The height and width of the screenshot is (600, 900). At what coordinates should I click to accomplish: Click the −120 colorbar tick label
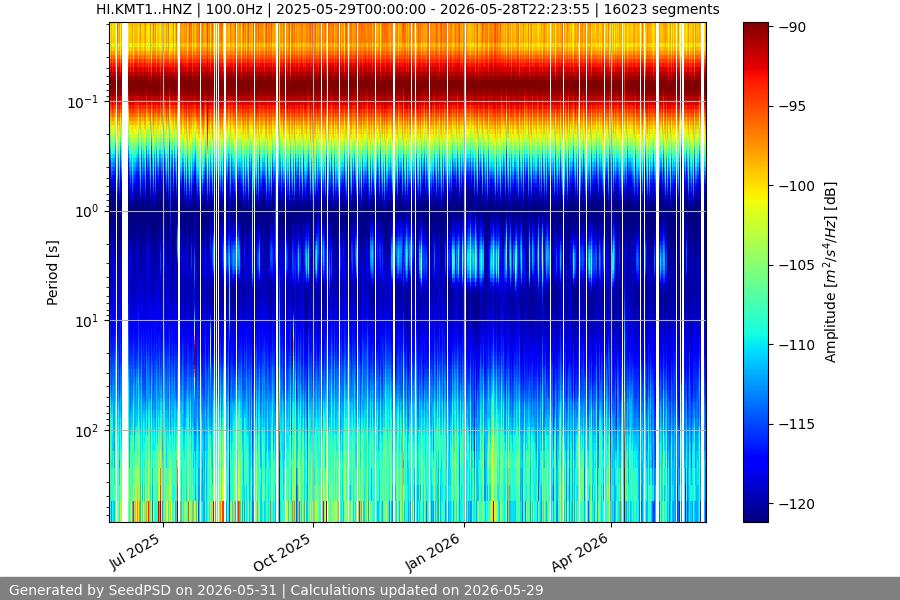[796, 504]
